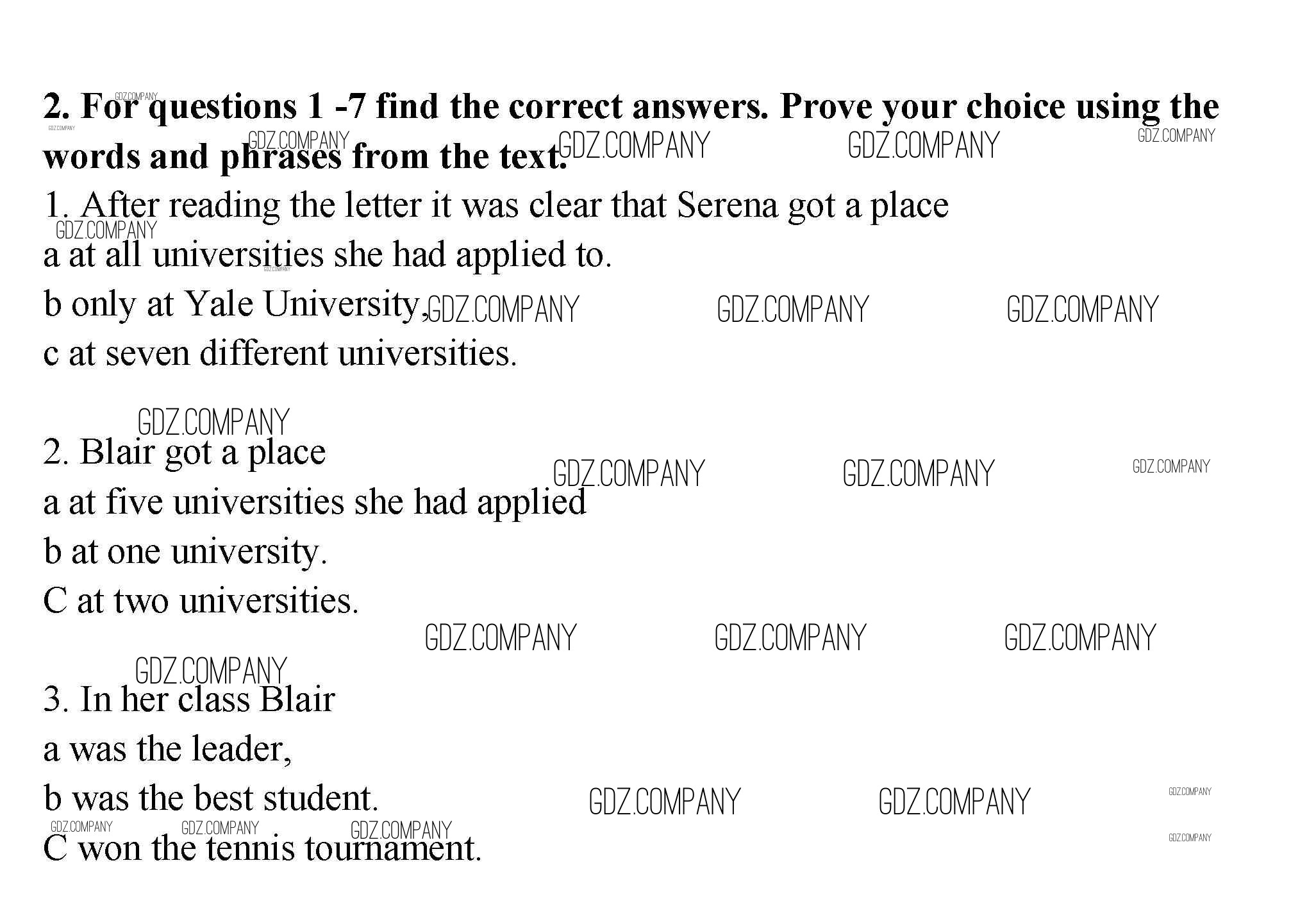
Task: Pick answer "C won the tennis tournament."
Action: point(262,848)
